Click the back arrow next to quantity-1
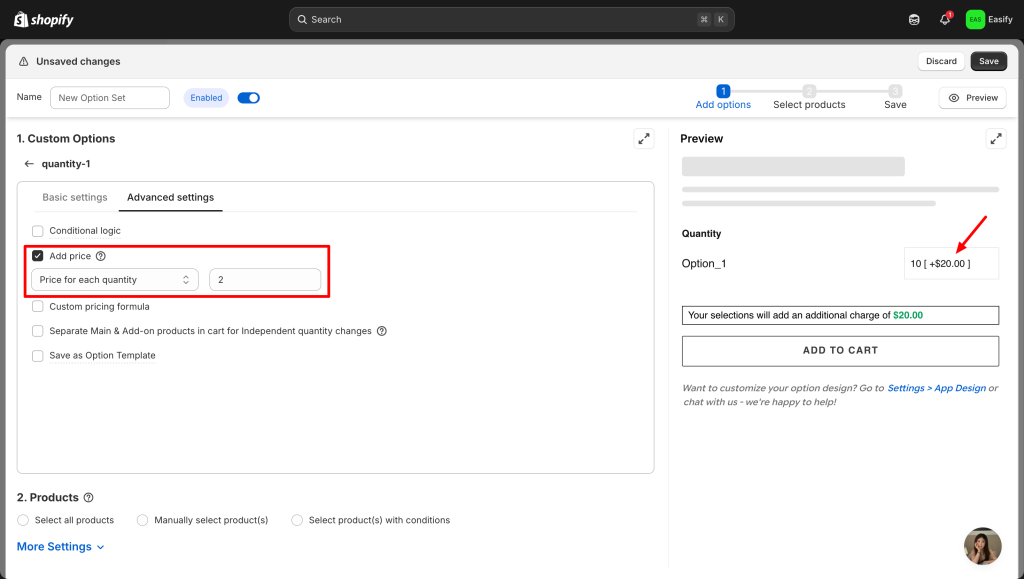The image size is (1024, 579). pos(29,164)
